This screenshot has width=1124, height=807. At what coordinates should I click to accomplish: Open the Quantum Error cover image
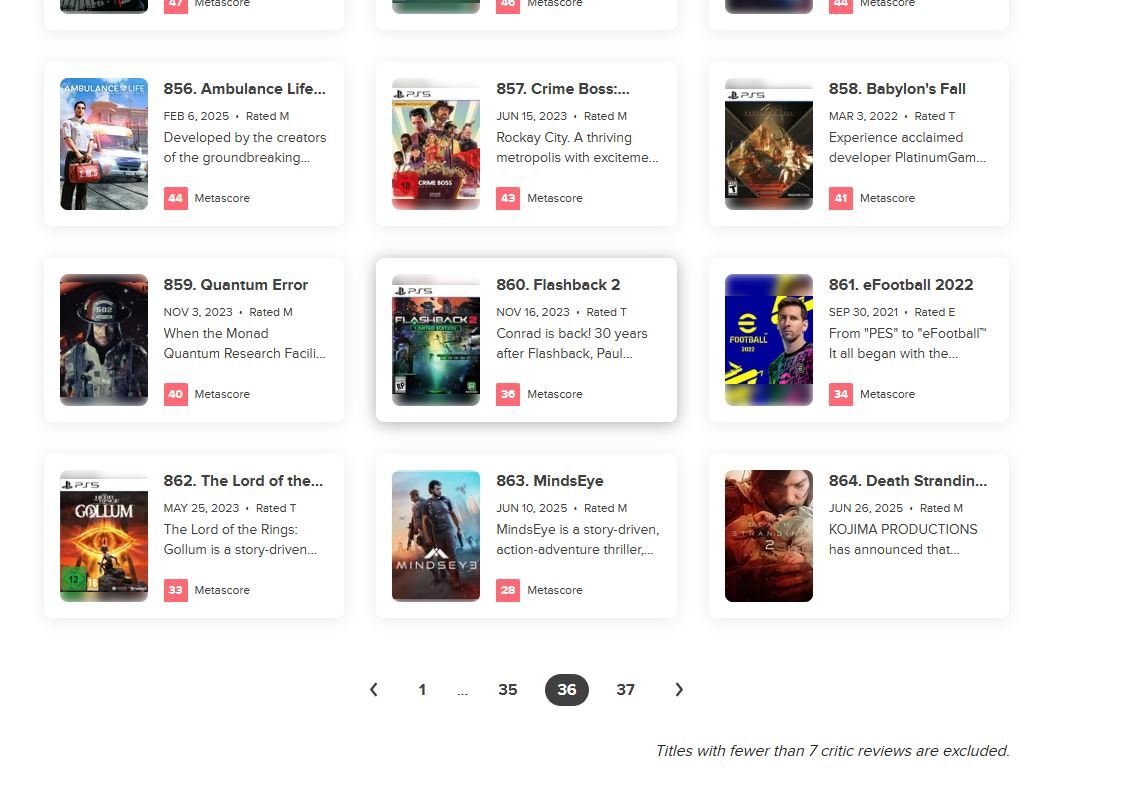104,340
